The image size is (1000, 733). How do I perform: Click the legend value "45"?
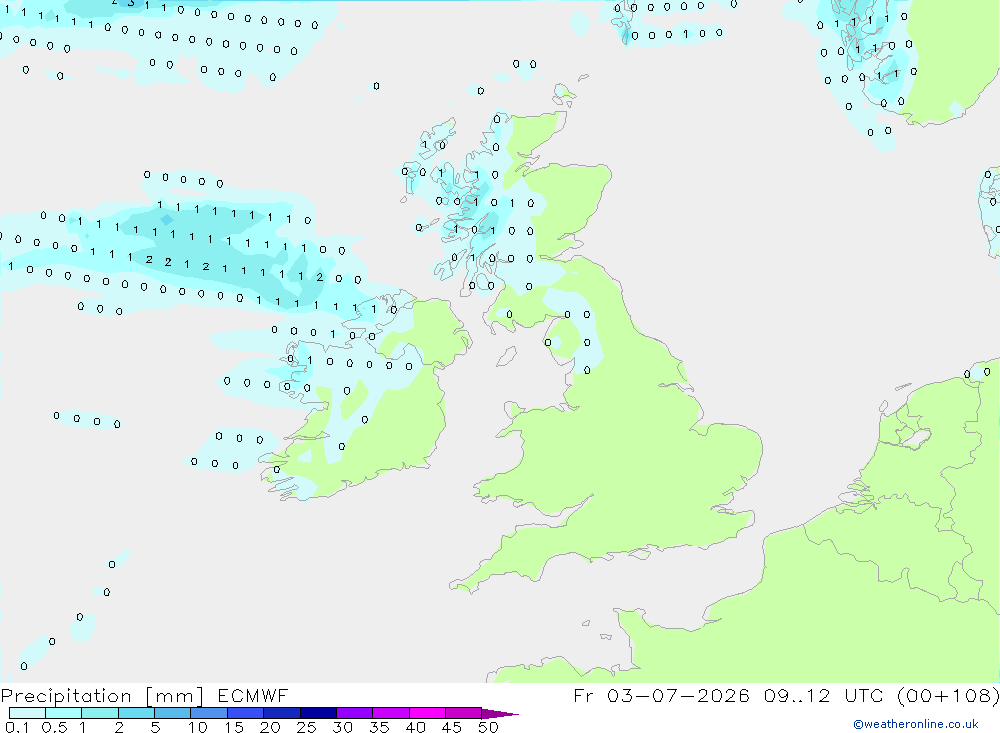[x=452, y=727]
